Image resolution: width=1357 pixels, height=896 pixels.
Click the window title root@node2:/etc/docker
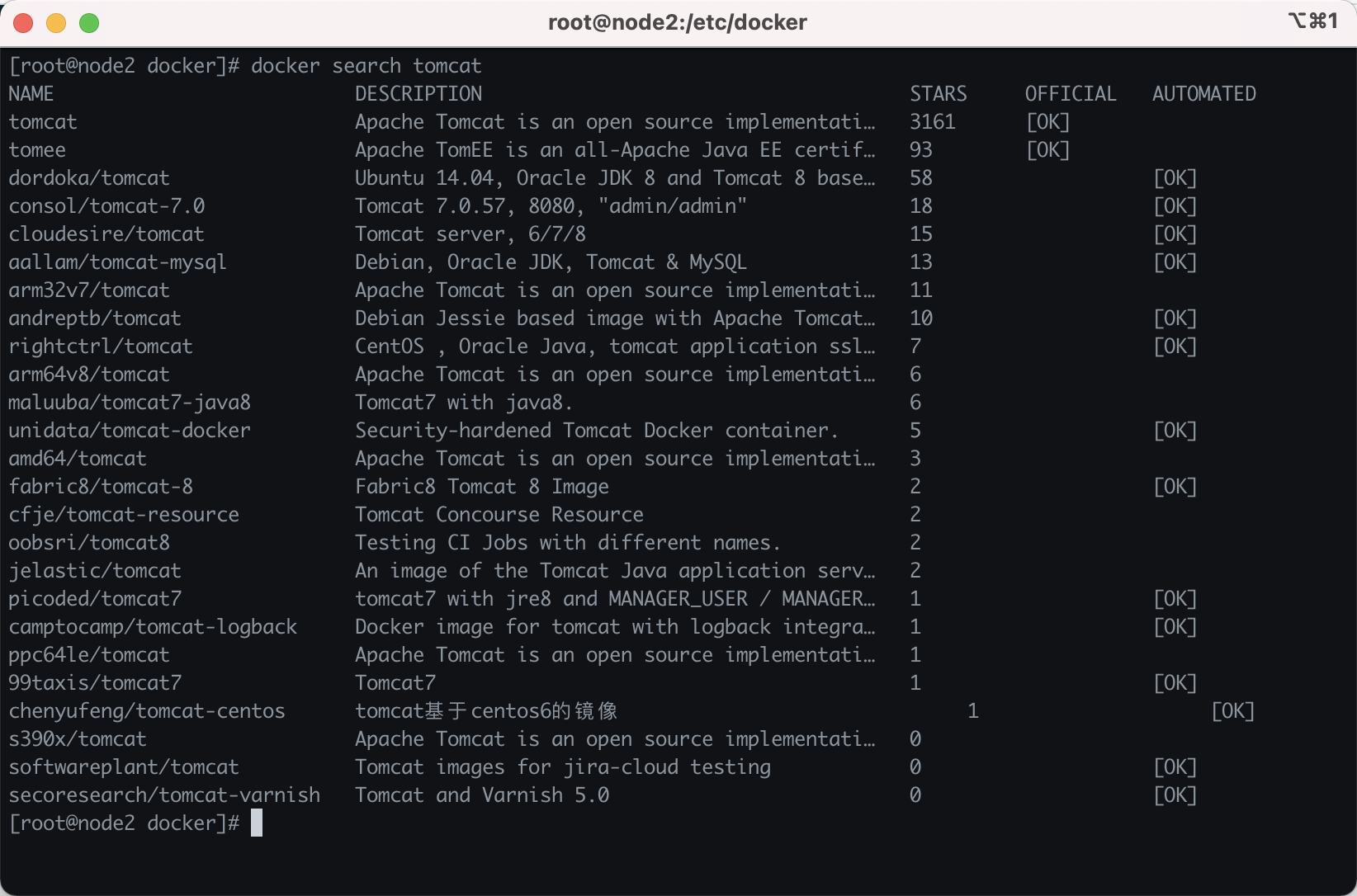pos(678,22)
